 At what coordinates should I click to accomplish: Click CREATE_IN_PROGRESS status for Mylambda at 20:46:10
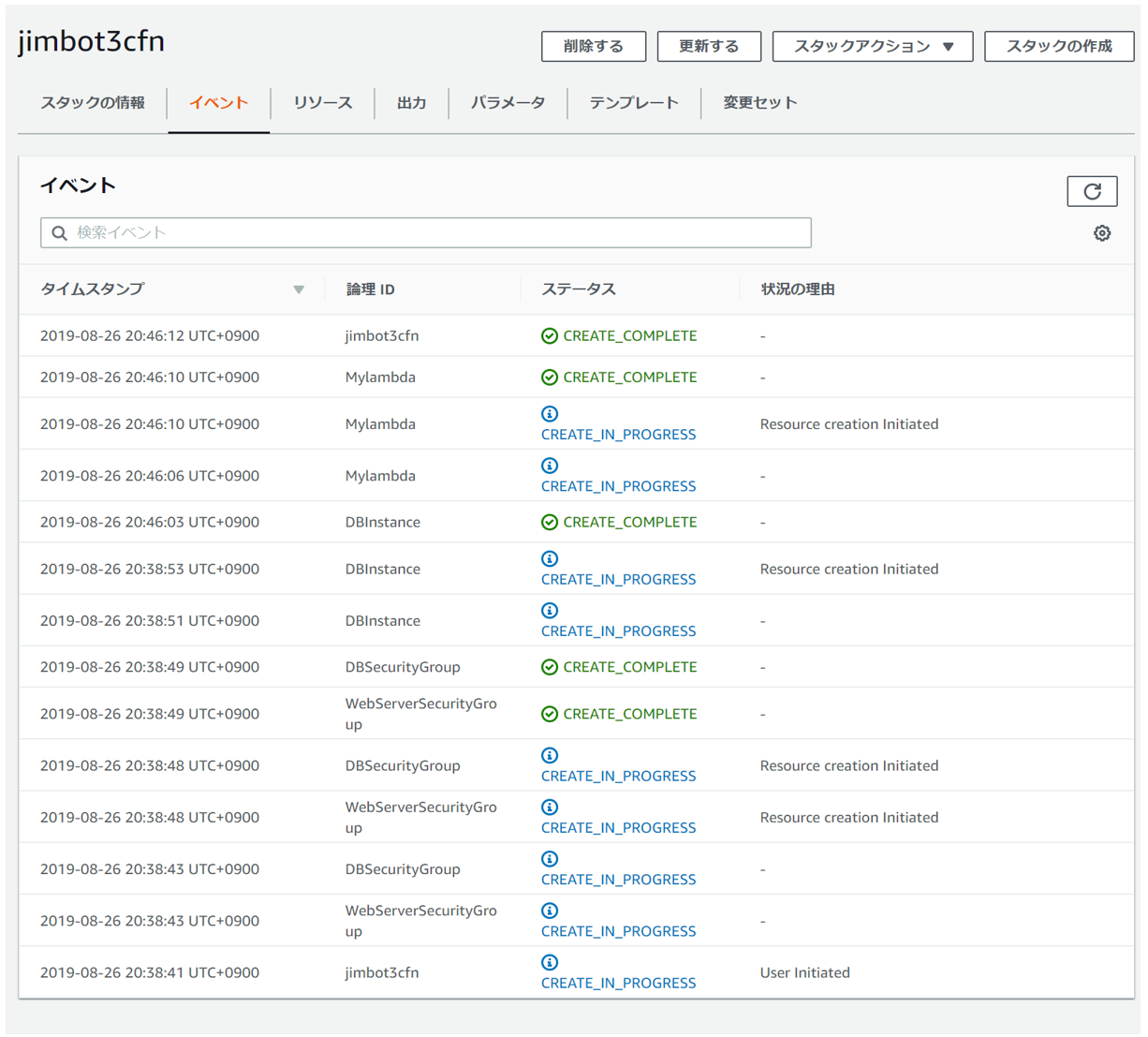tap(619, 435)
